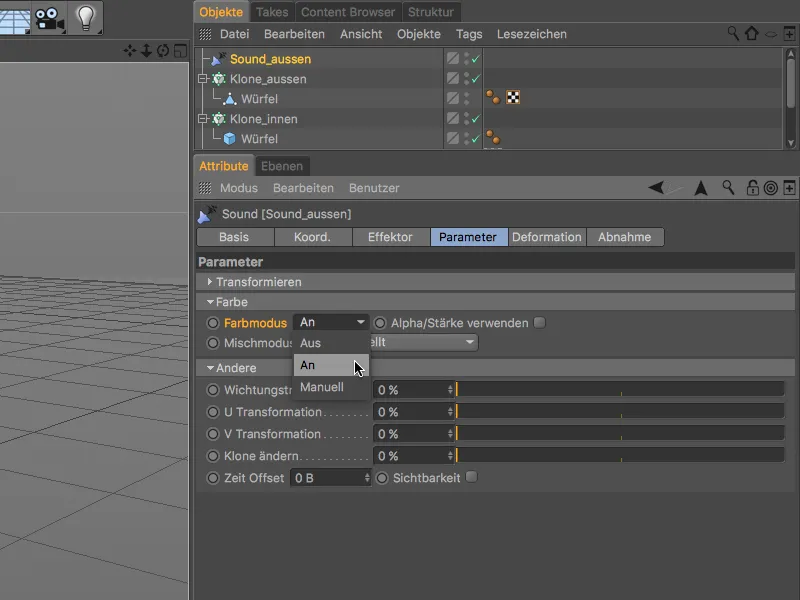This screenshot has width=800, height=600.
Task: Open the Tags menu
Action: 469,34
